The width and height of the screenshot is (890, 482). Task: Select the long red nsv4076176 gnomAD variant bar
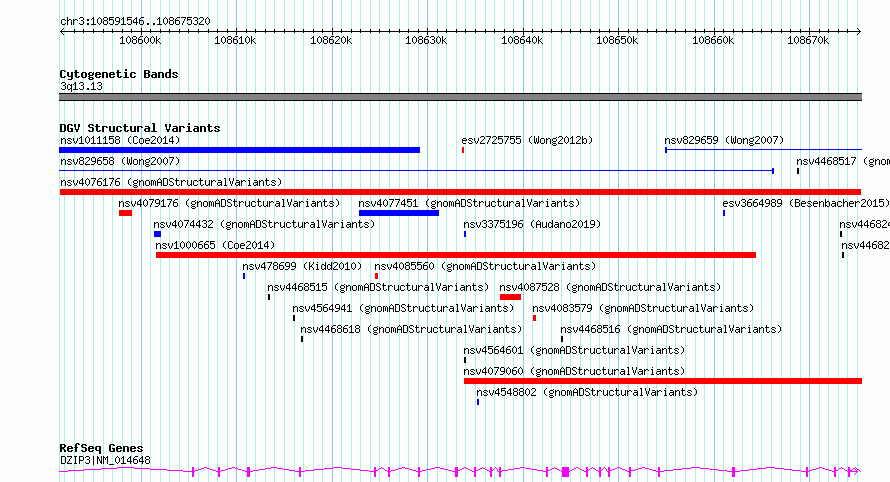[x=460, y=192]
